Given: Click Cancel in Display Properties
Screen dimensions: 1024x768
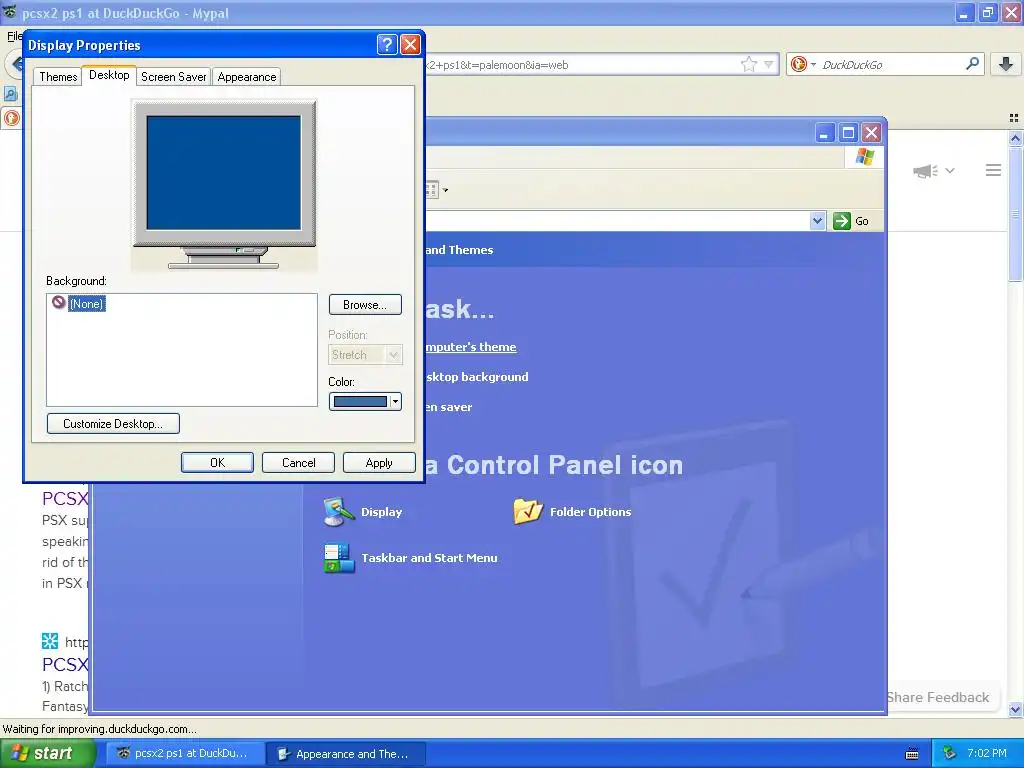Looking at the screenshot, I should 298,462.
